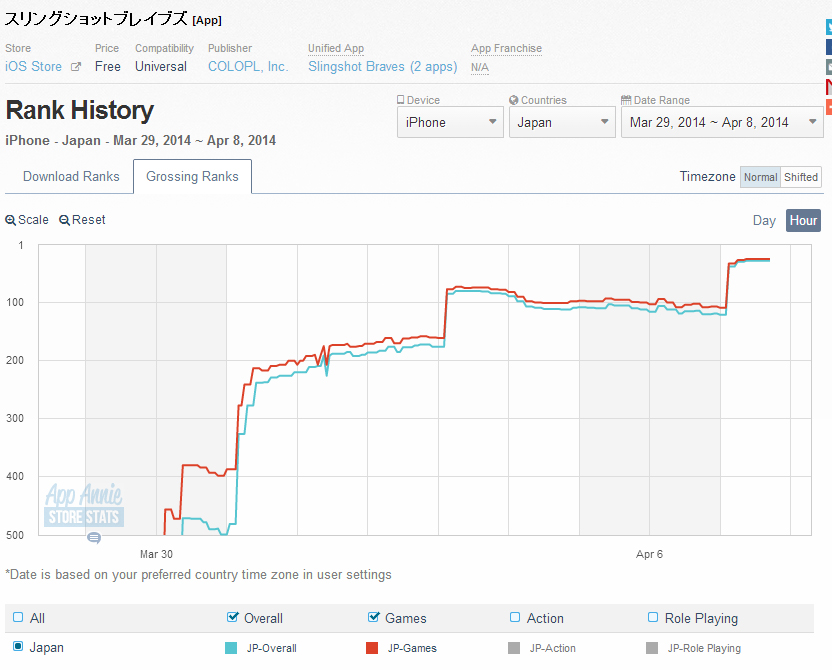Click the Scale label
832x670 pixels.
[x=33, y=220]
